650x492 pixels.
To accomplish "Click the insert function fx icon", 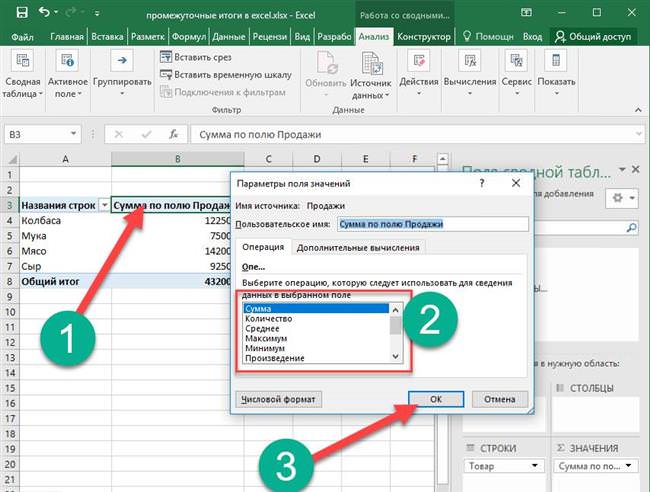I will [x=173, y=134].
